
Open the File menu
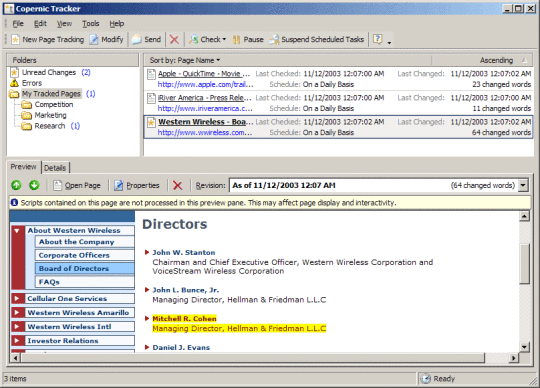coord(18,23)
